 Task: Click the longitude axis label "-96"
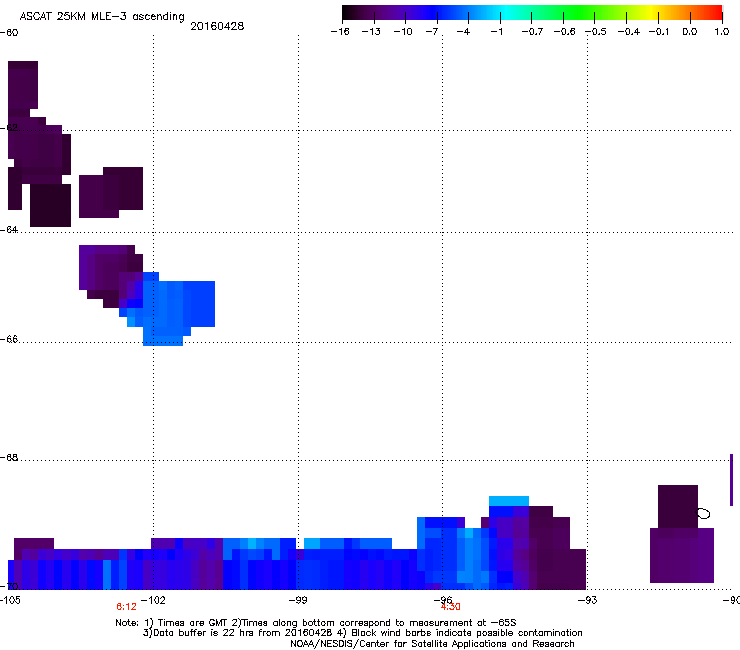[x=443, y=599]
